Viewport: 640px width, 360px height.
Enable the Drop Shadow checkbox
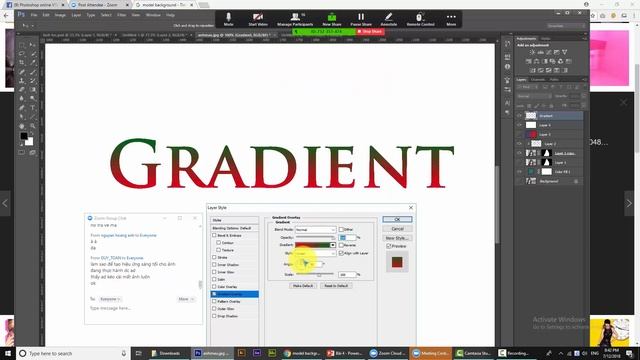(x=214, y=316)
